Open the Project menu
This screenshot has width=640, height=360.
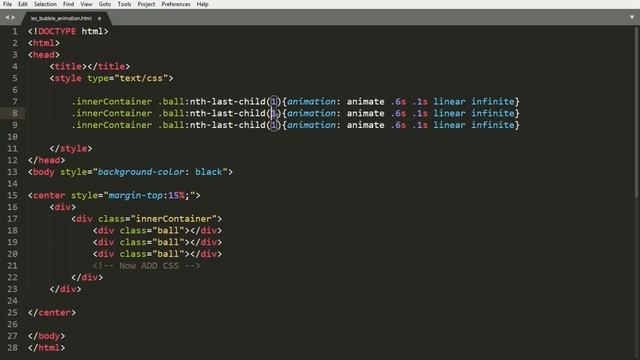tap(146, 4)
